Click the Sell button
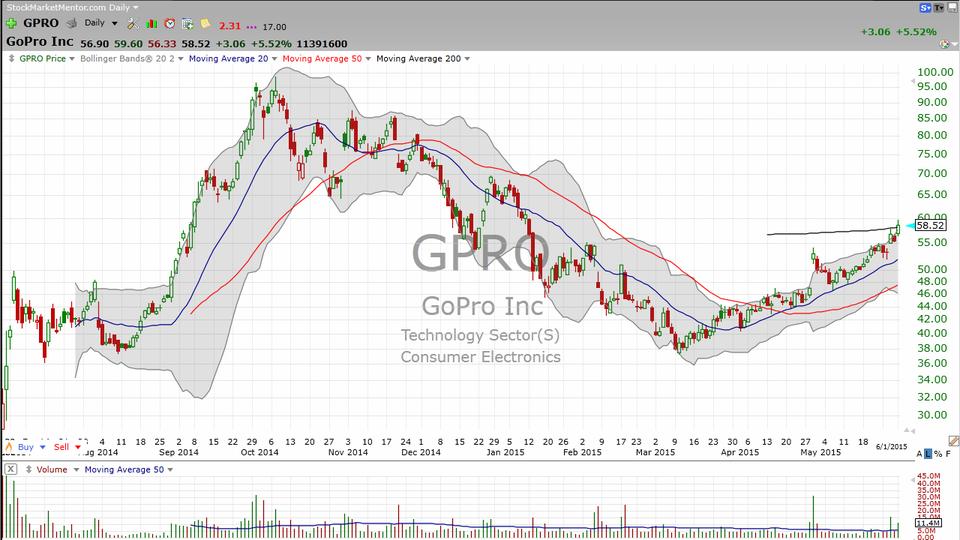This screenshot has width=960, height=540. pos(61,447)
